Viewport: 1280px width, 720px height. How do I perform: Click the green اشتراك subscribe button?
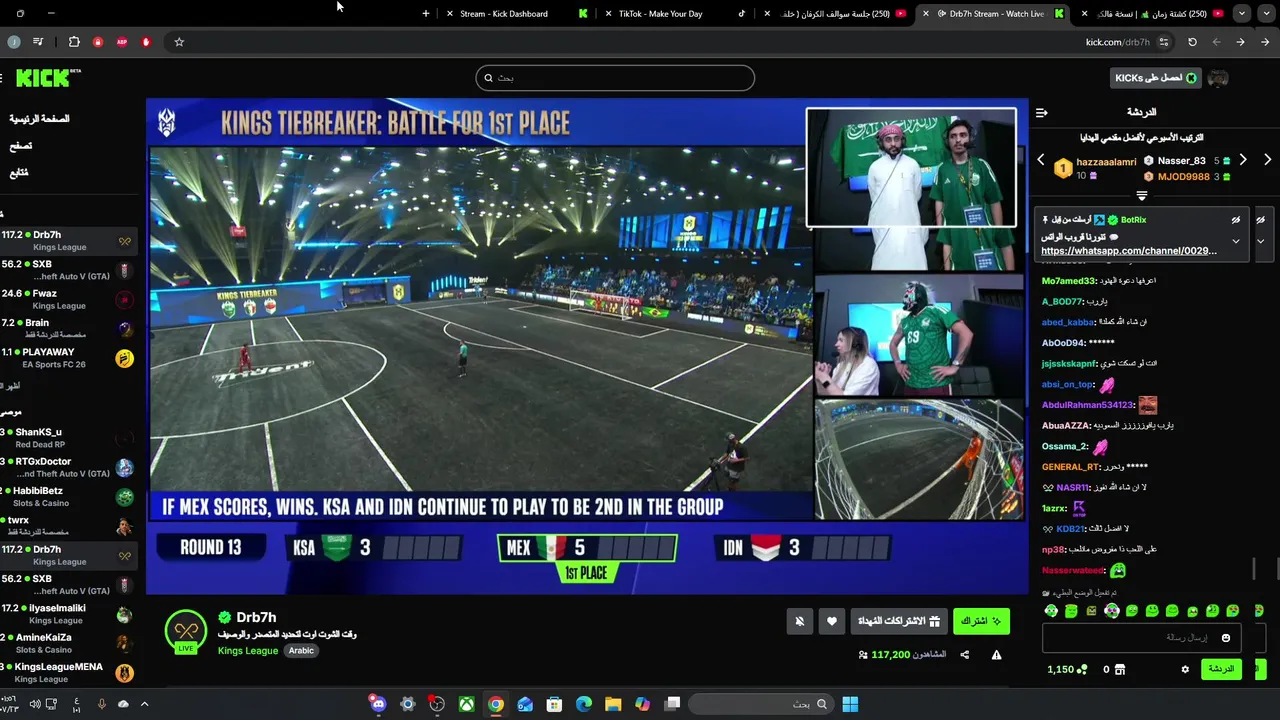(x=981, y=621)
